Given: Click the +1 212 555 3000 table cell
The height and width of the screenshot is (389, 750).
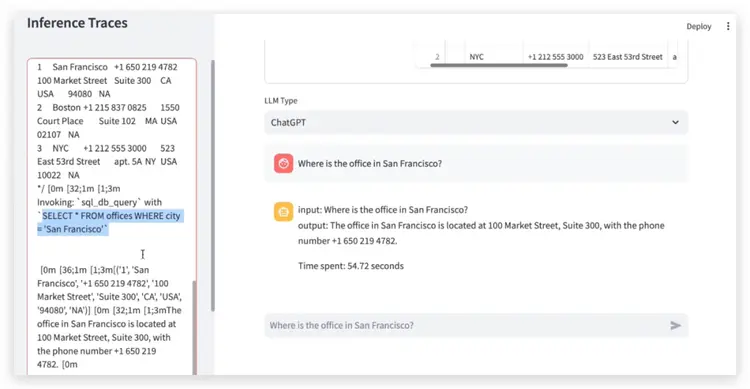Looking at the screenshot, I should 555,56.
